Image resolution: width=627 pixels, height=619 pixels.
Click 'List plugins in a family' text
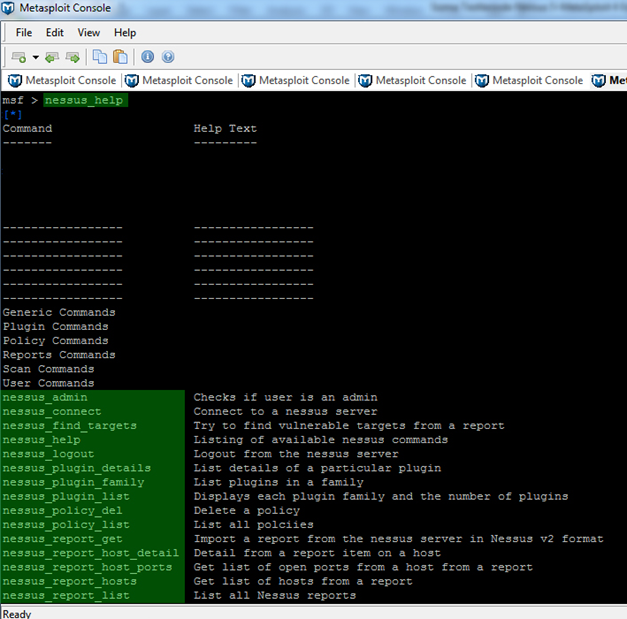pyautogui.click(x=278, y=482)
